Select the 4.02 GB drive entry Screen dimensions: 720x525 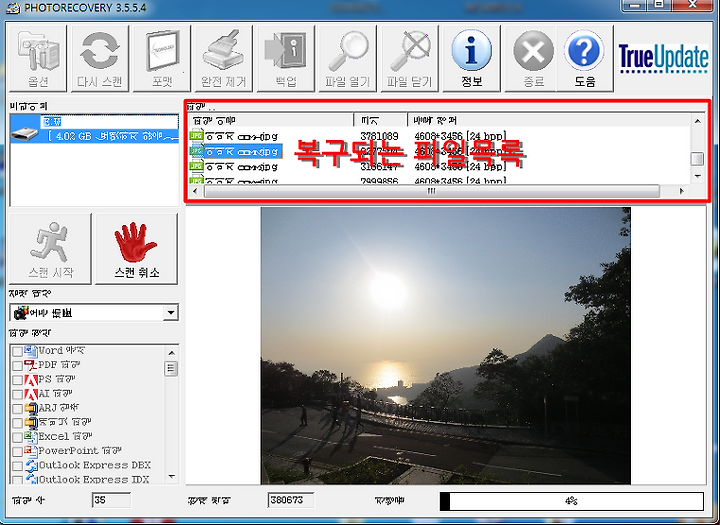pyautogui.click(x=94, y=129)
